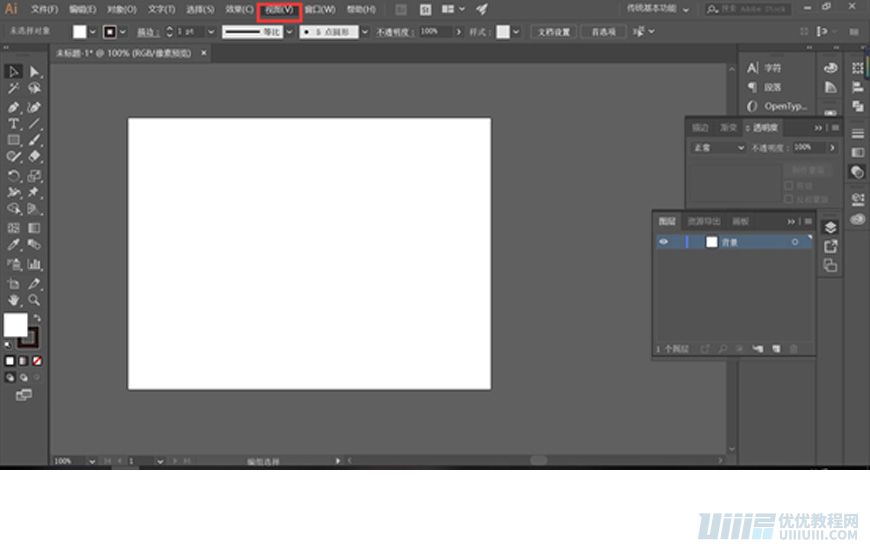Hide the 背景 layer with eye icon
Image resolution: width=870 pixels, height=550 pixels.
663,242
